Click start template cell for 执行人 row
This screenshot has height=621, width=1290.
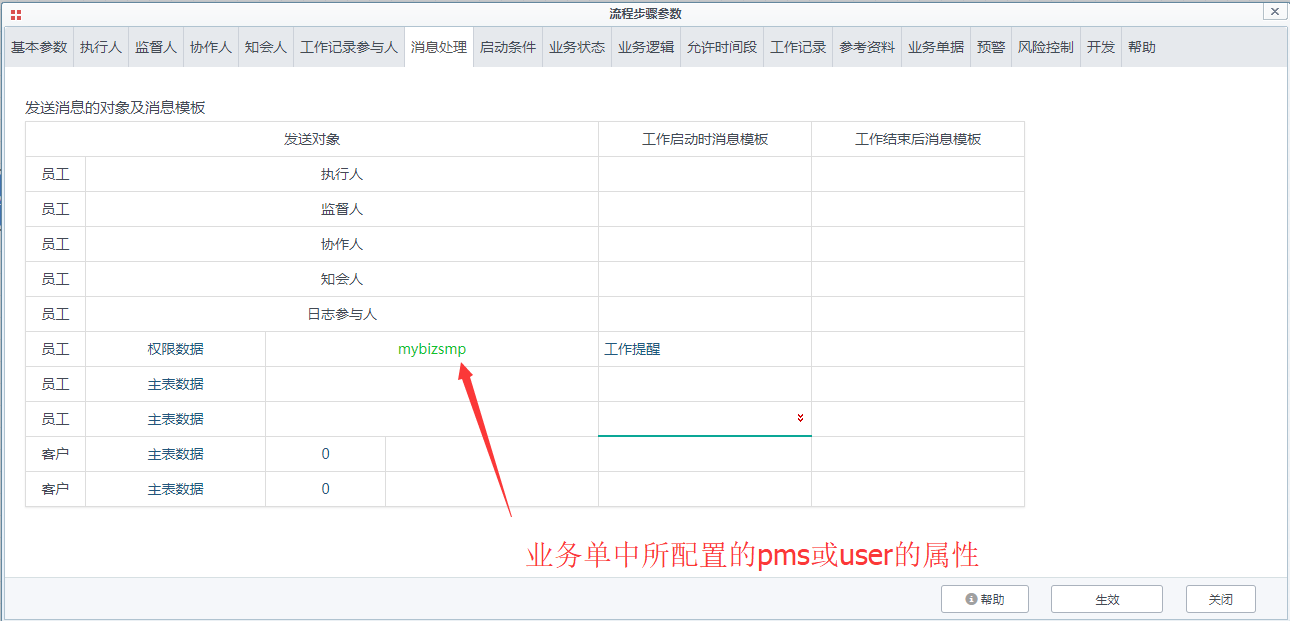pyautogui.click(x=704, y=174)
